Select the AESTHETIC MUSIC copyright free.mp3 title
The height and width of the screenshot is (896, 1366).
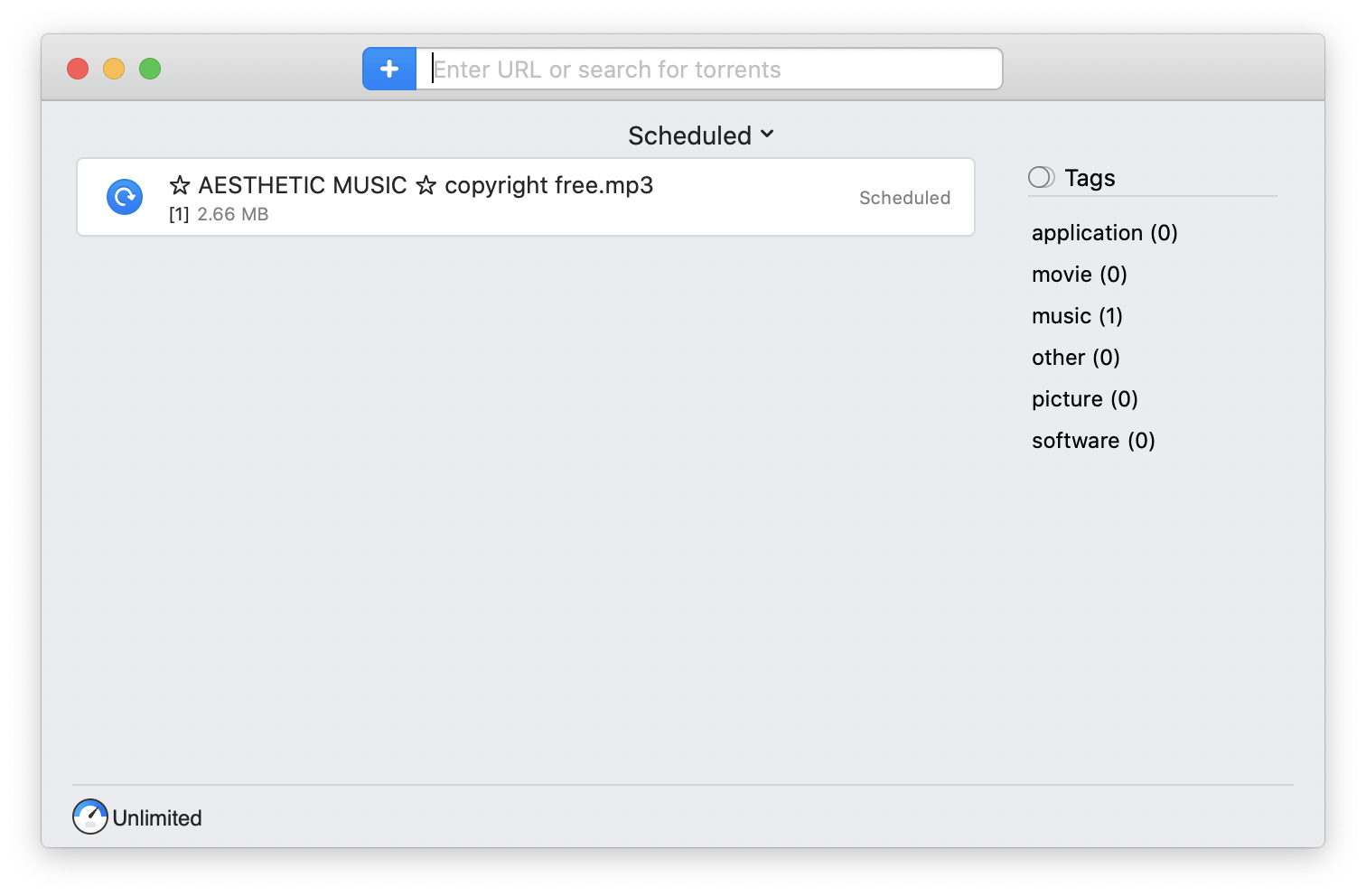point(411,185)
